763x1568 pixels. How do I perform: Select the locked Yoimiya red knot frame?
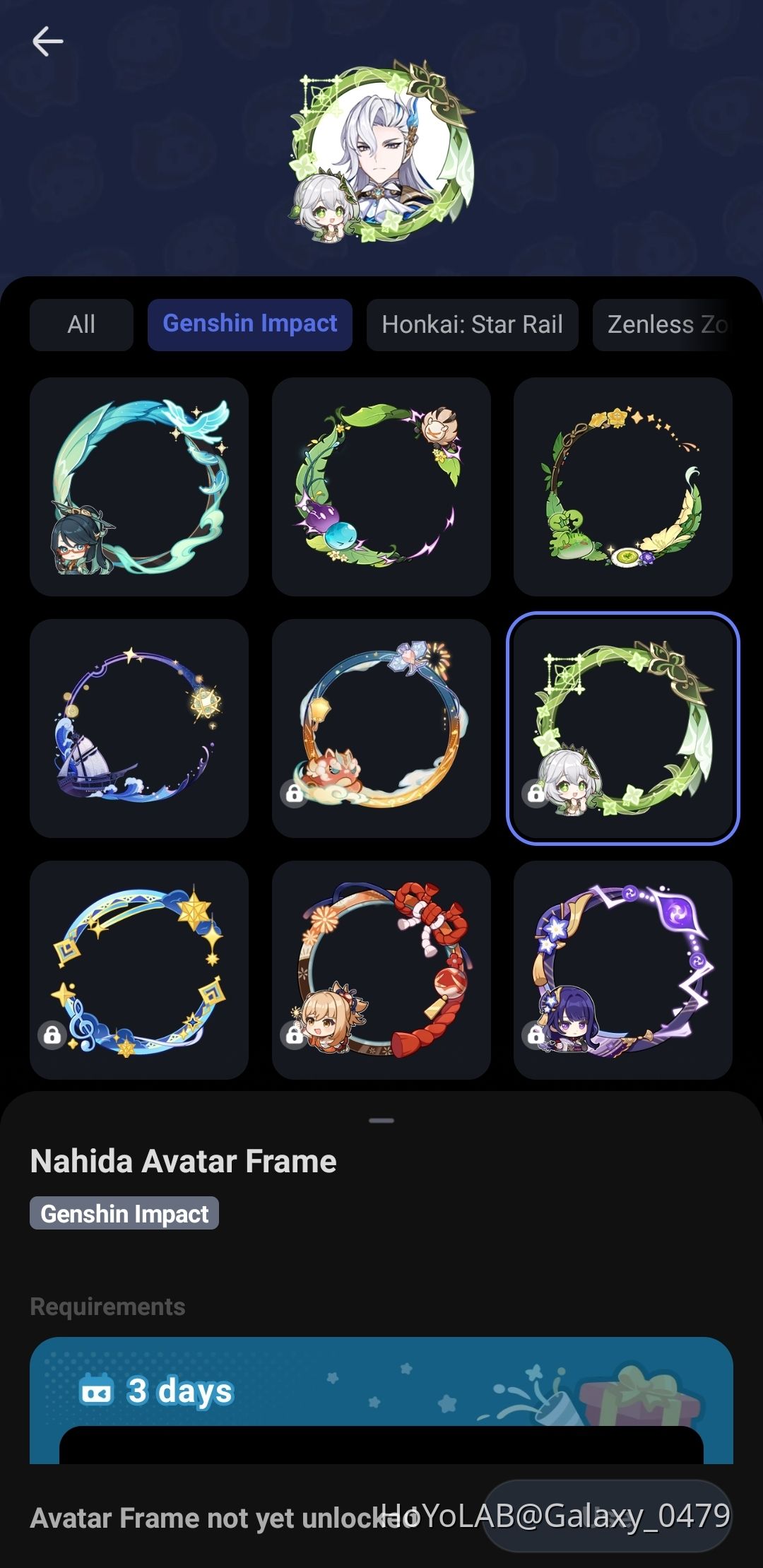381,970
